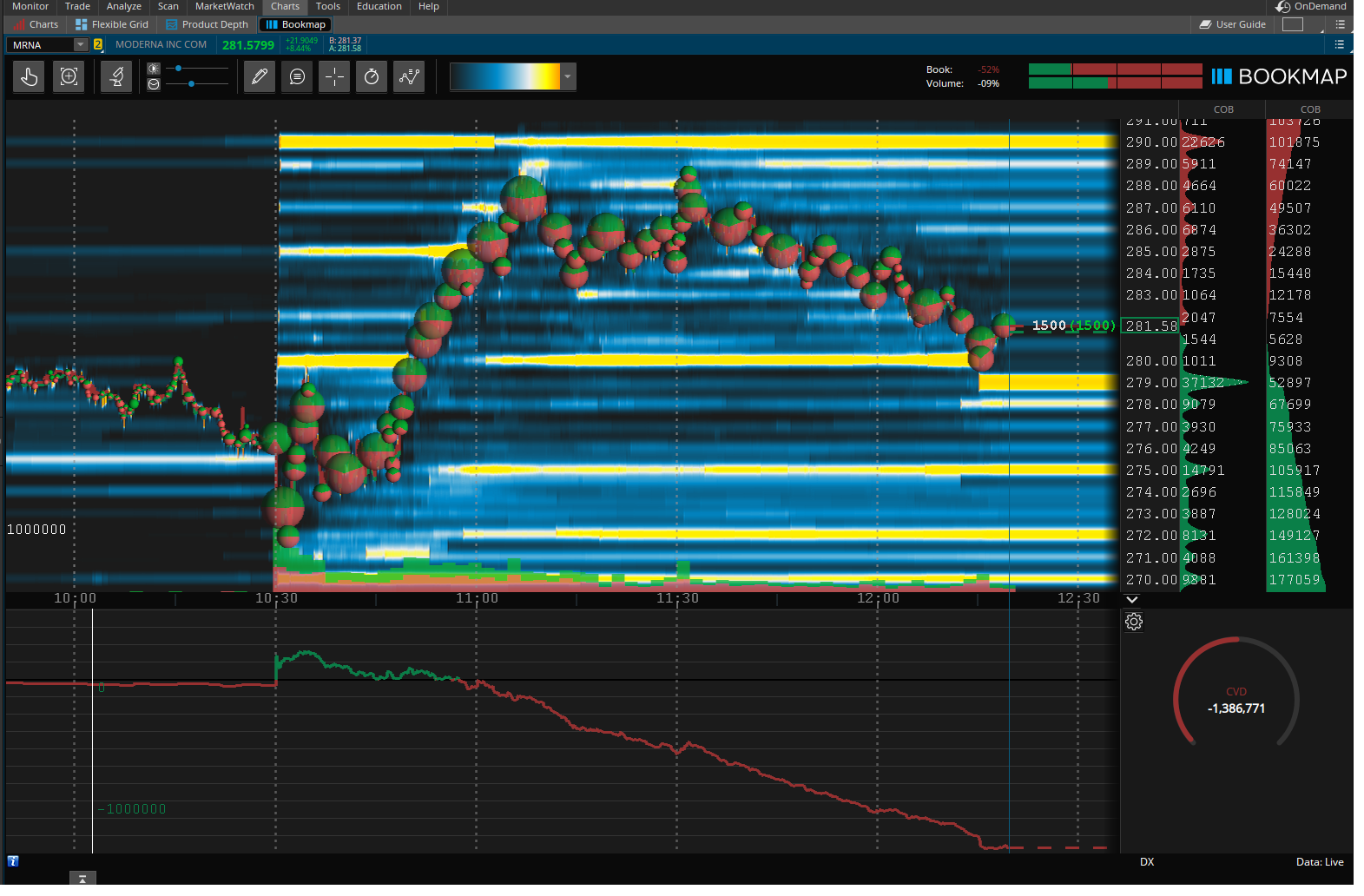Select the Bookmap sub-tab

coord(295,24)
